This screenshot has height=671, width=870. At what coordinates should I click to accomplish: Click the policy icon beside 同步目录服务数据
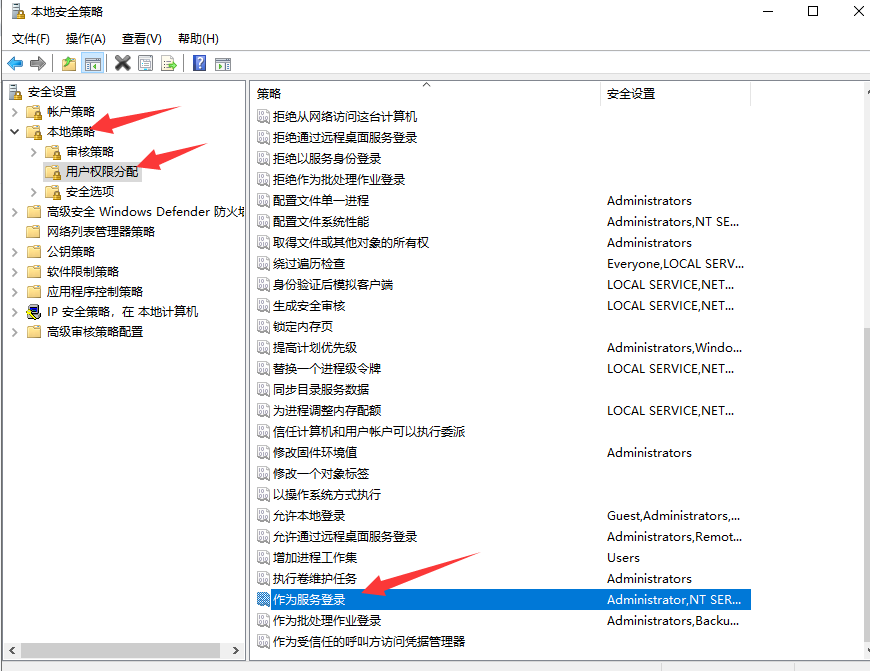tap(263, 390)
